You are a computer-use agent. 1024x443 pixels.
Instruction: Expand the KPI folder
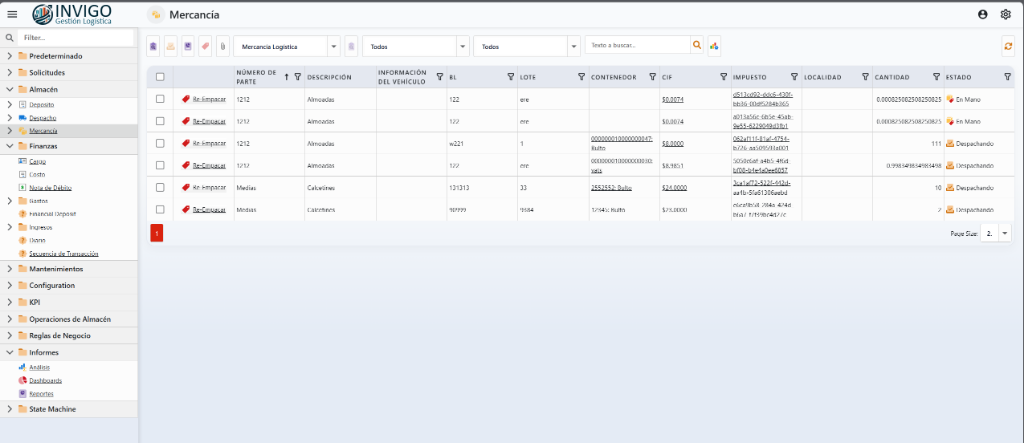coord(10,302)
